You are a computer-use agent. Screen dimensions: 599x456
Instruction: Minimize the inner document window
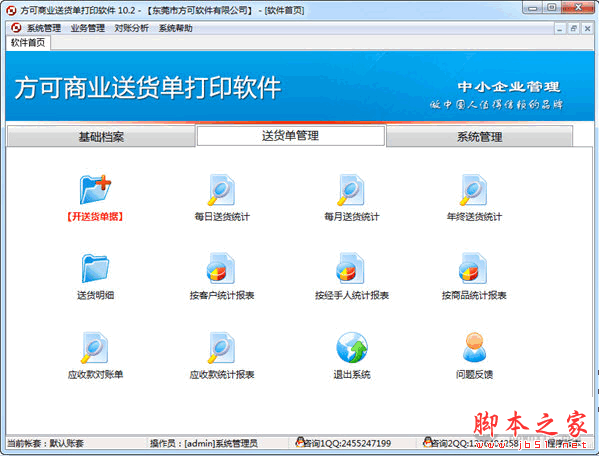[559, 29]
